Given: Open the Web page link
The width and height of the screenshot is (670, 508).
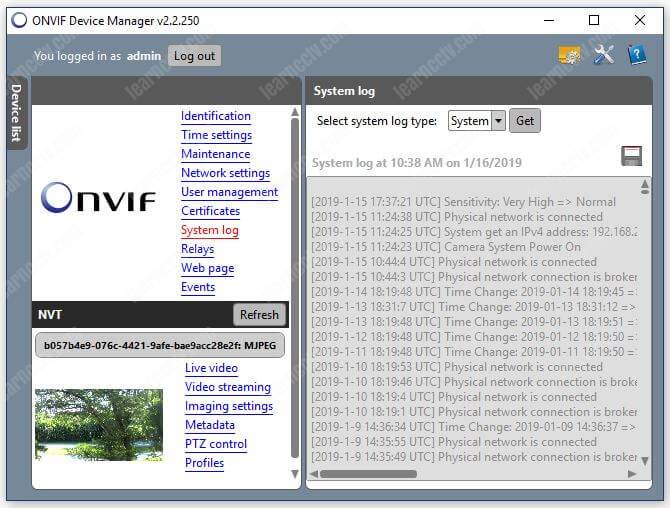Looking at the screenshot, I should coord(208,268).
